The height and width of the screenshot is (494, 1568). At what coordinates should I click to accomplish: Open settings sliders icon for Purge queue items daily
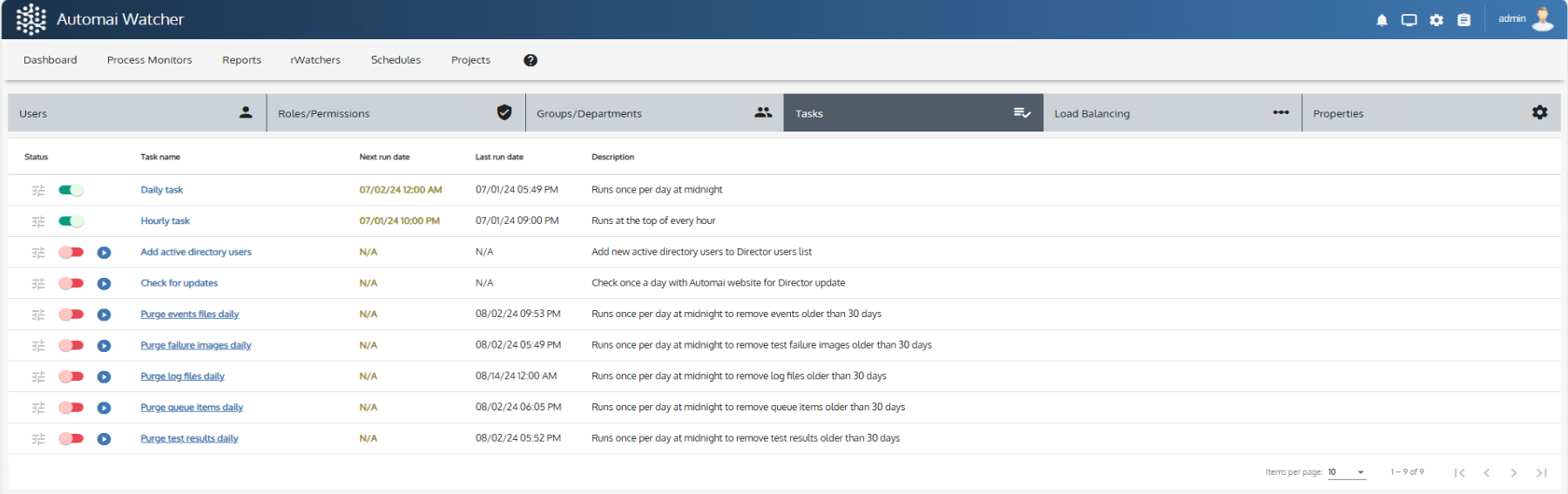click(x=38, y=408)
